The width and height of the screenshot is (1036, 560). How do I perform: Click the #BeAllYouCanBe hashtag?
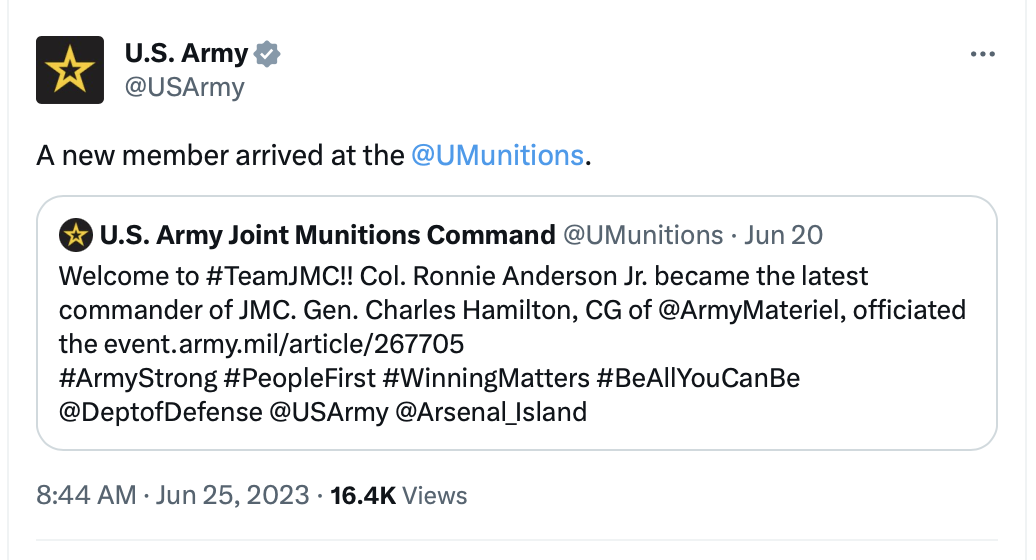(698, 378)
